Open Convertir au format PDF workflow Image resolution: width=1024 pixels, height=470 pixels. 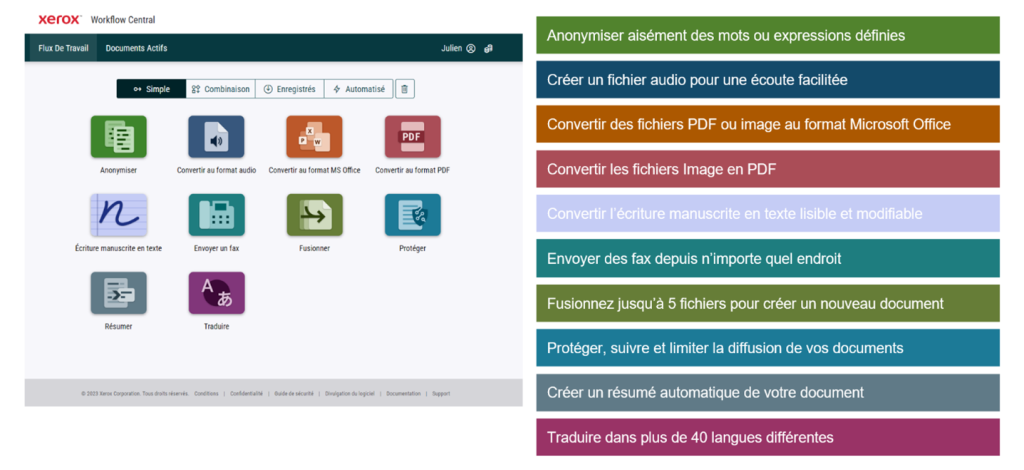[412, 137]
